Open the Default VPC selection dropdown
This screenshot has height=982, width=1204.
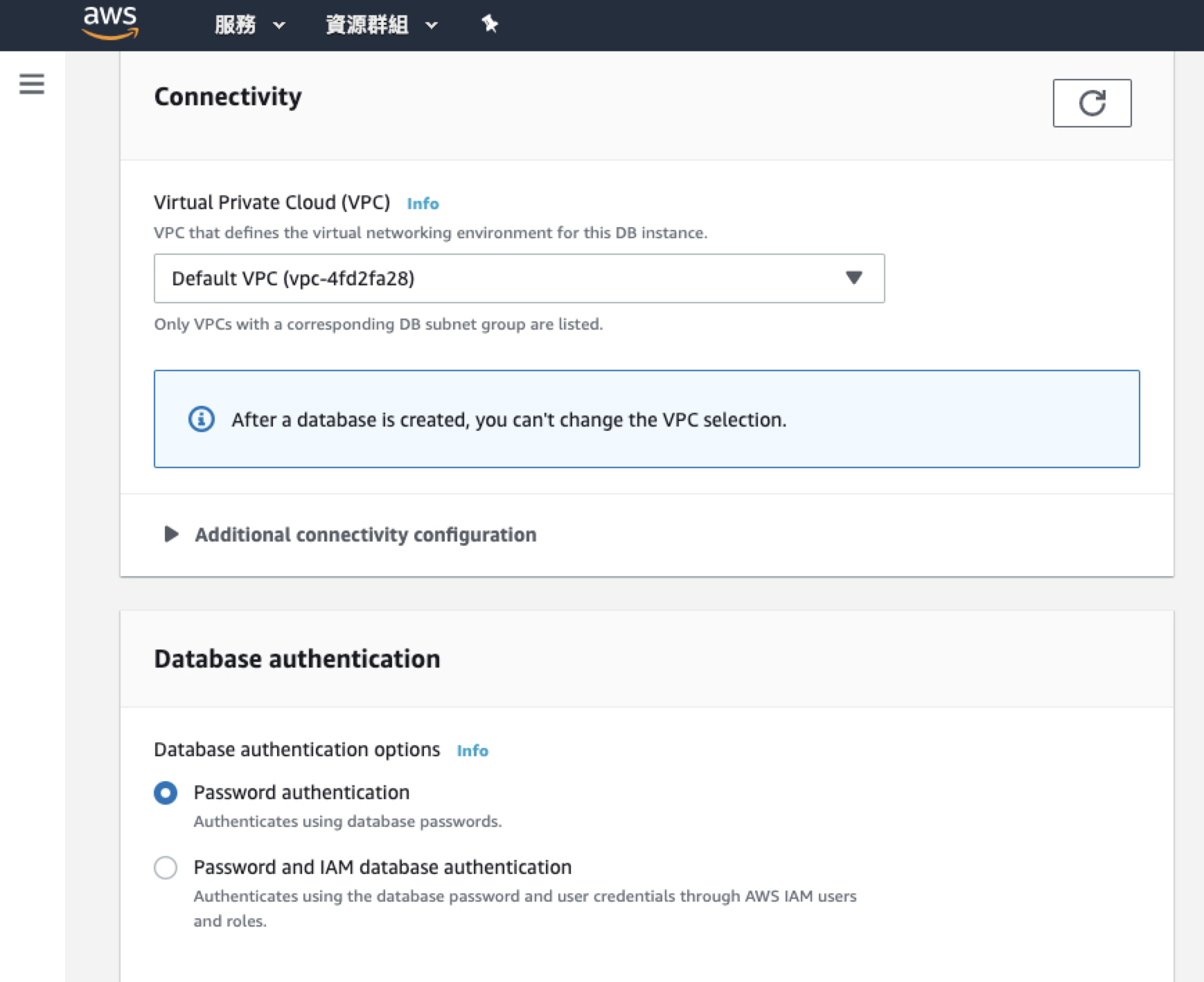click(x=499, y=278)
